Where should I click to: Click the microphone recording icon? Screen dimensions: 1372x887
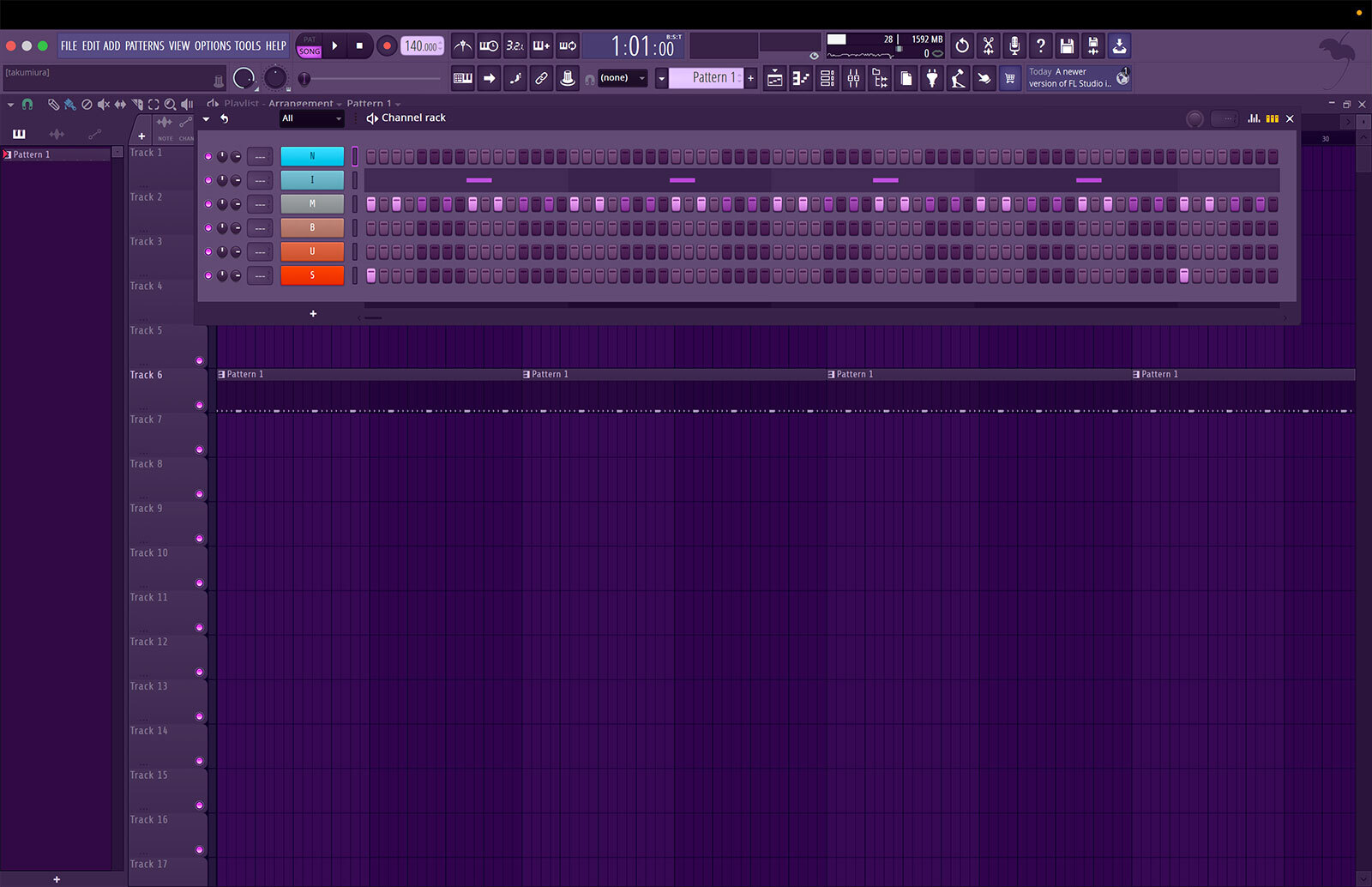coord(1014,46)
